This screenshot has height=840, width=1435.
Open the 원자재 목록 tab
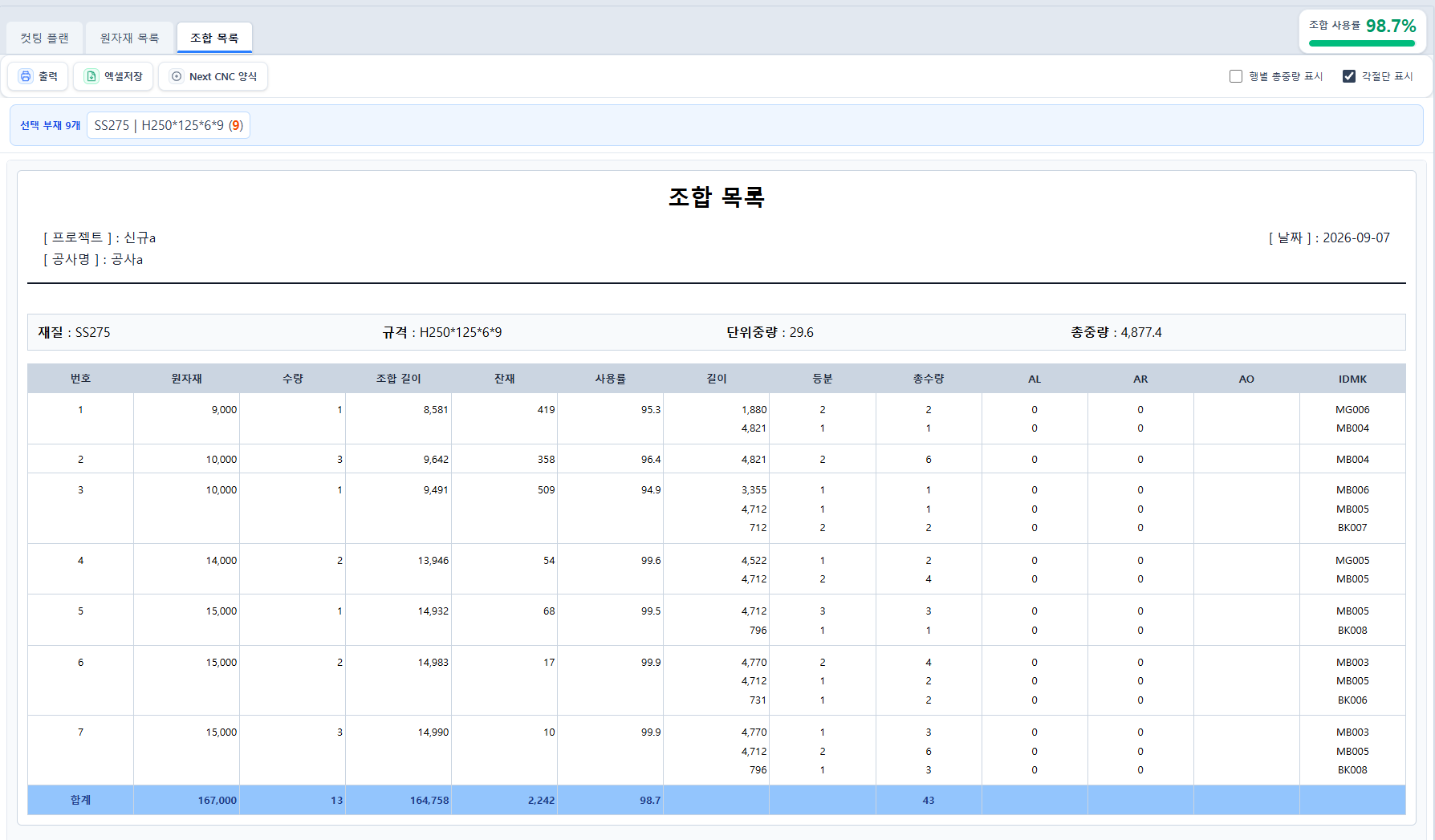point(129,38)
